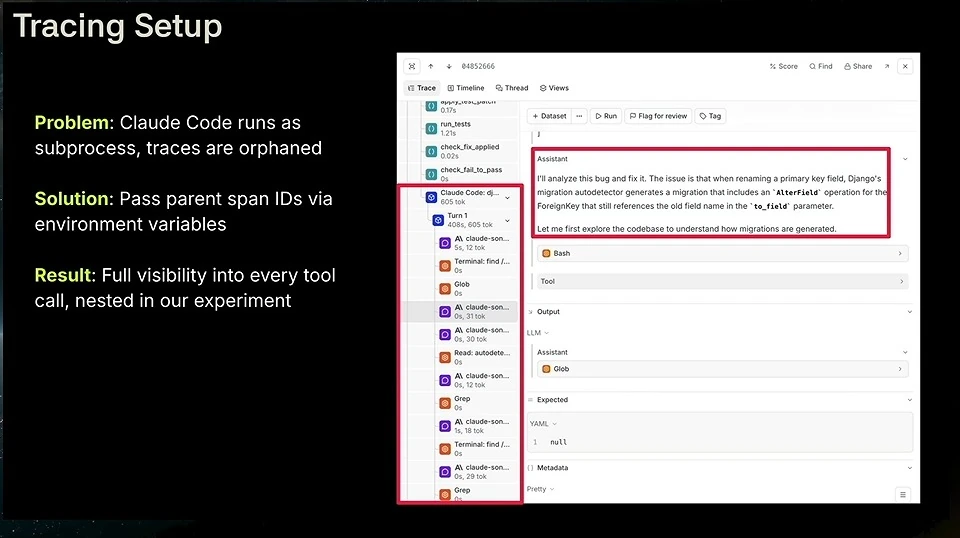Click LLM icon of 1s, 18 tok span
The width and height of the screenshot is (960, 538).
click(x=445, y=426)
